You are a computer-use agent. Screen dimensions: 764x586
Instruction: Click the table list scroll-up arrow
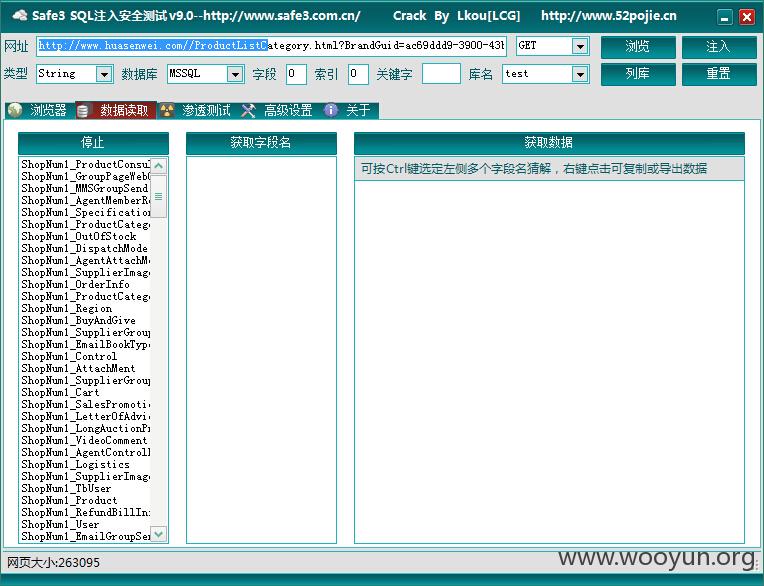159,166
